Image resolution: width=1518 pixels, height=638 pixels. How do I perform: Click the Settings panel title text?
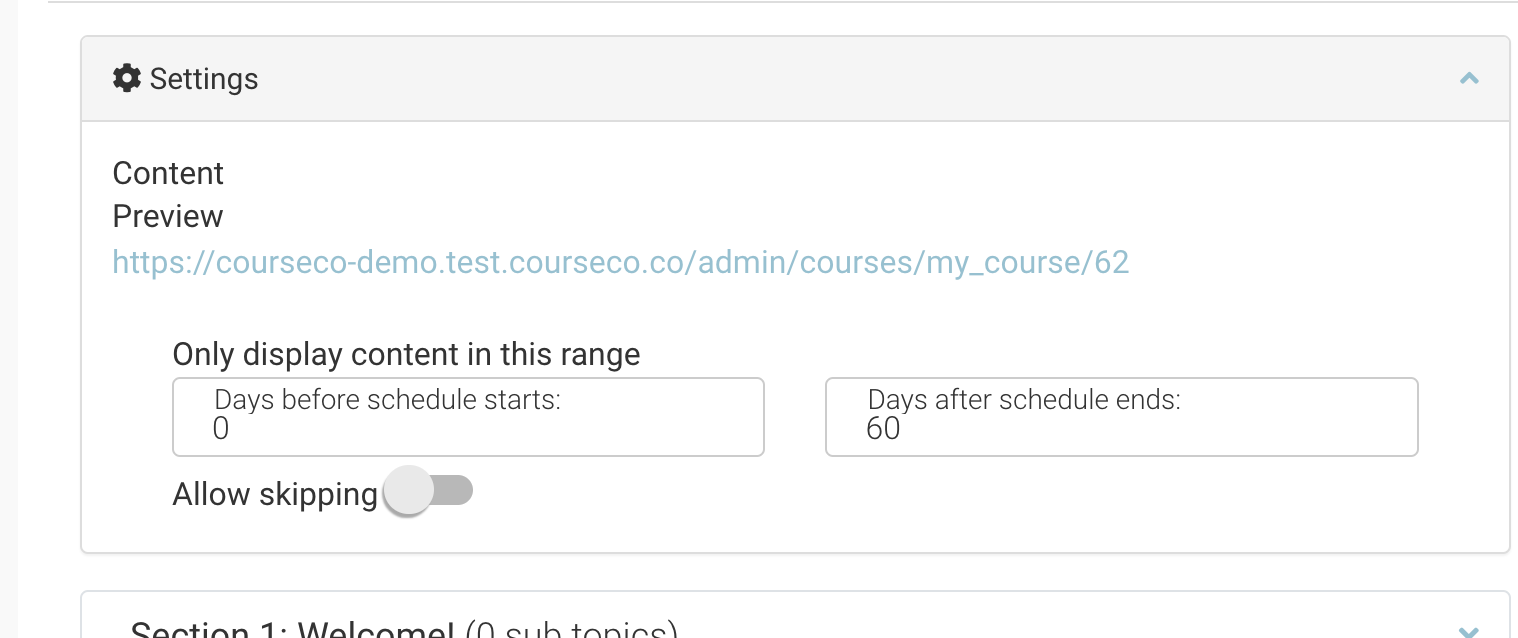coord(204,79)
